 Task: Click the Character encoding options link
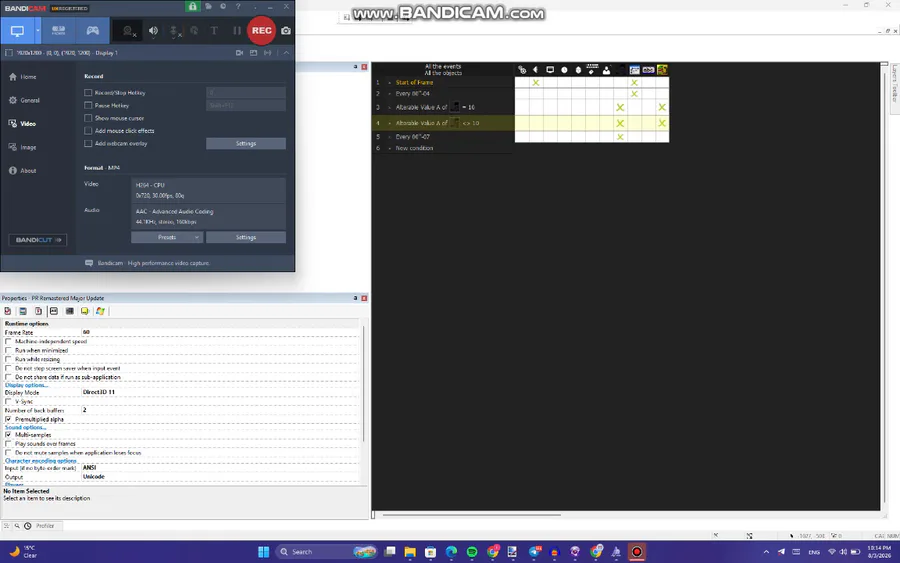41,461
